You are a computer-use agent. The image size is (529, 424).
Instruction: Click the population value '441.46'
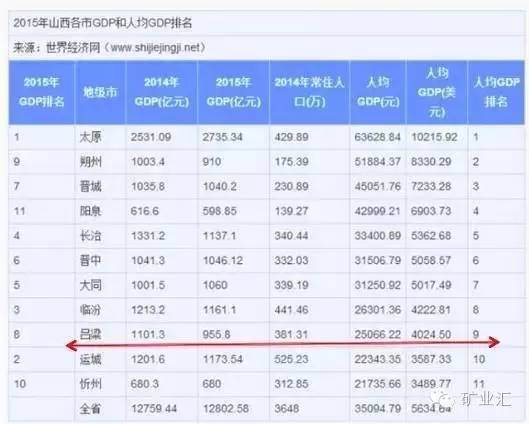[x=291, y=310]
